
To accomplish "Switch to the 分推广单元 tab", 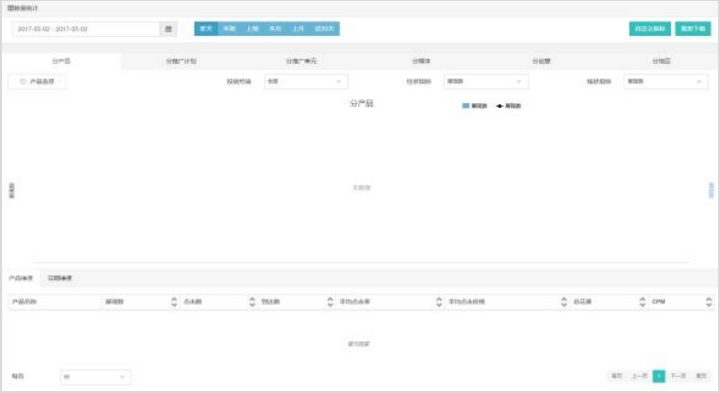I will click(301, 61).
